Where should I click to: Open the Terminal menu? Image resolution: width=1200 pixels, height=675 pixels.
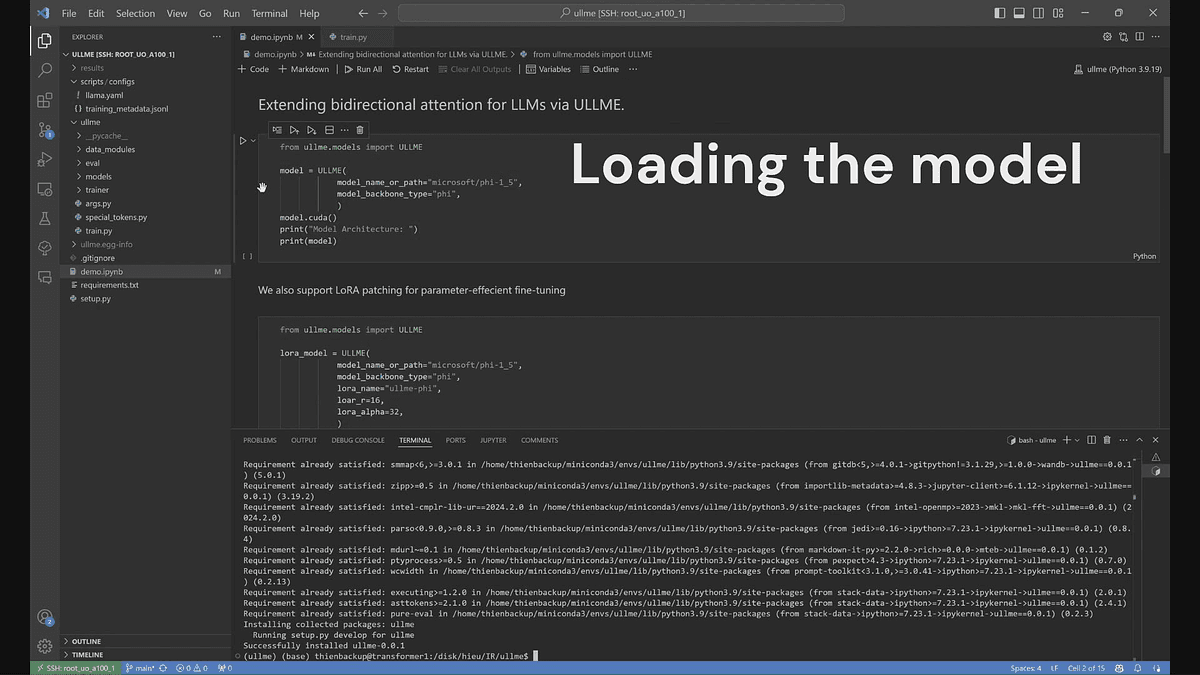point(269,13)
